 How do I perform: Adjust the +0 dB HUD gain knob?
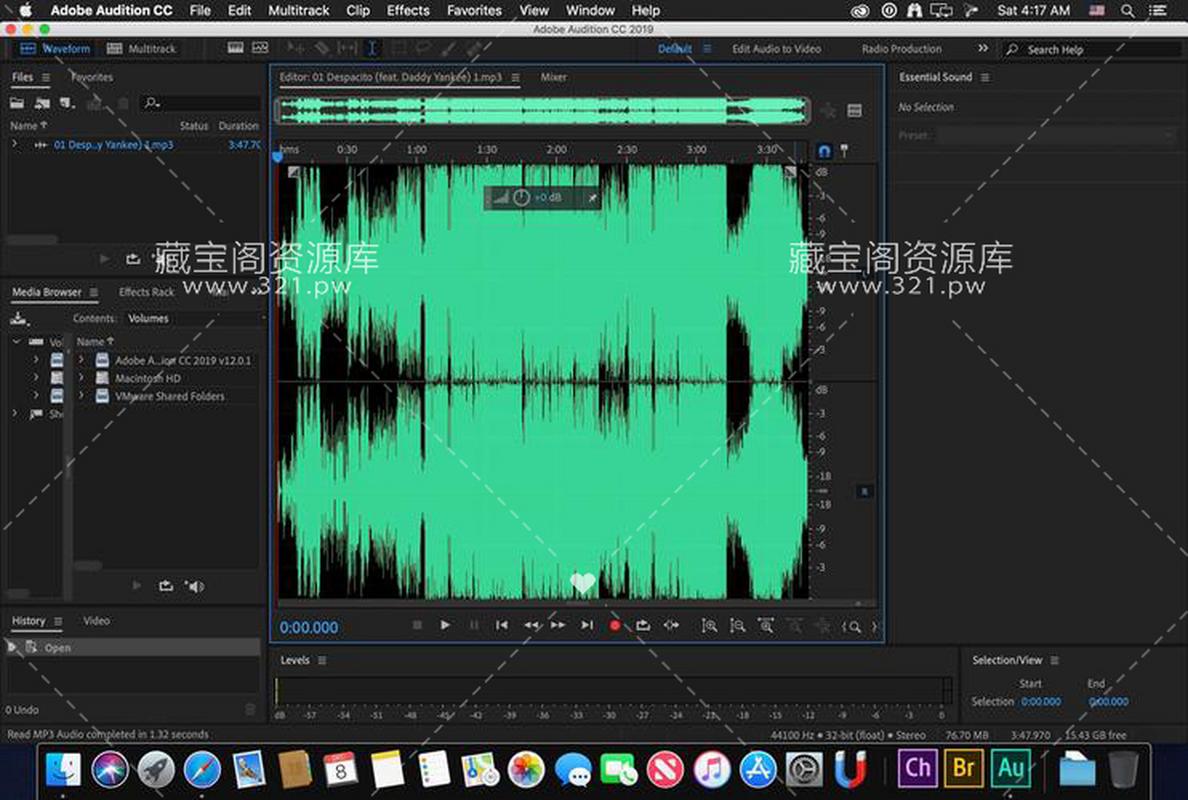[x=521, y=198]
